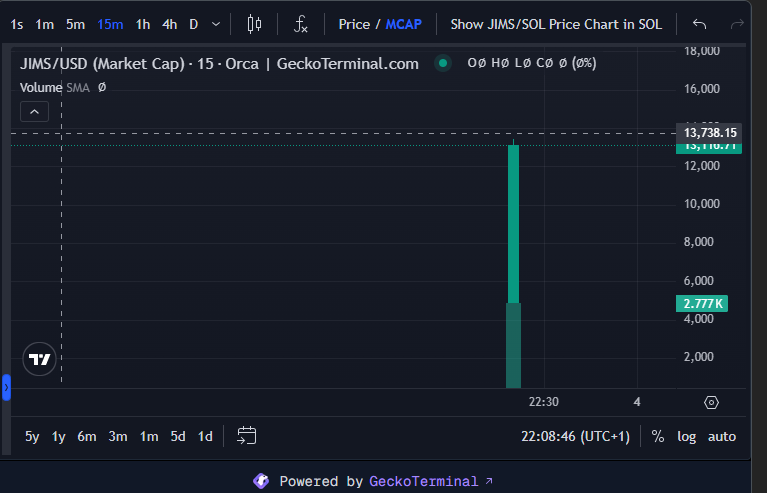Set range to 6m
The width and height of the screenshot is (767, 493).
pyautogui.click(x=87, y=436)
